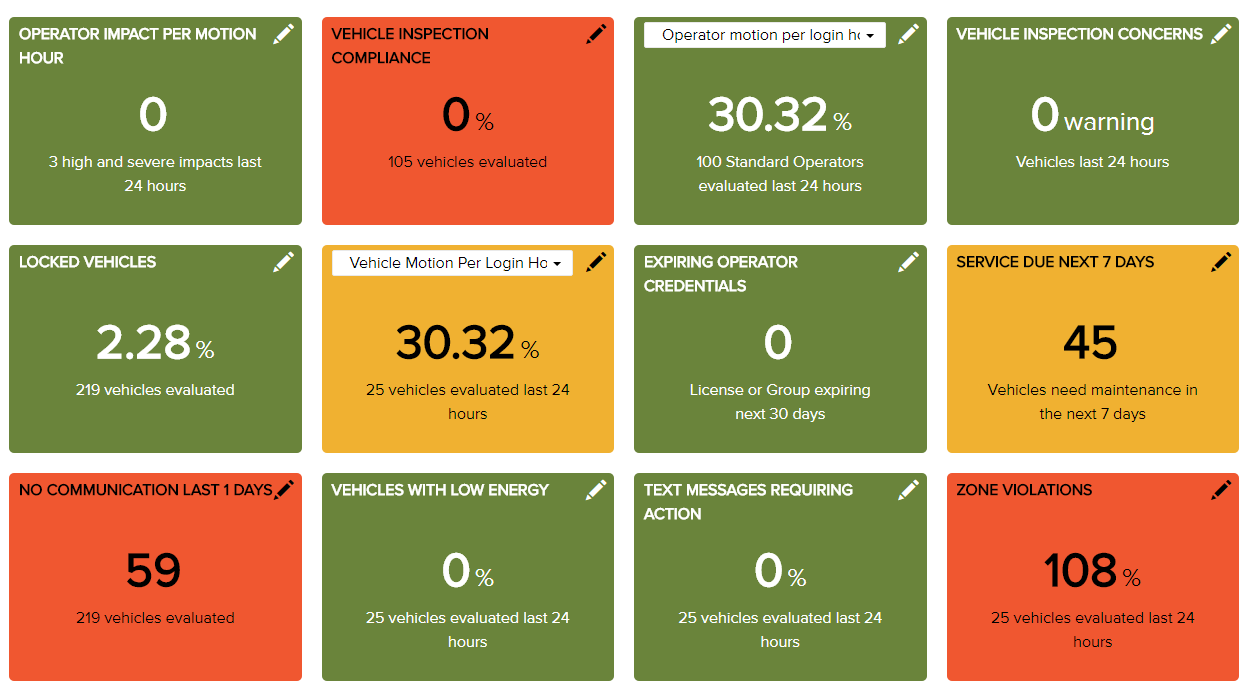The image size is (1245, 694).
Task: Edit the Vehicle Motion Per Login tile
Action: point(596,262)
